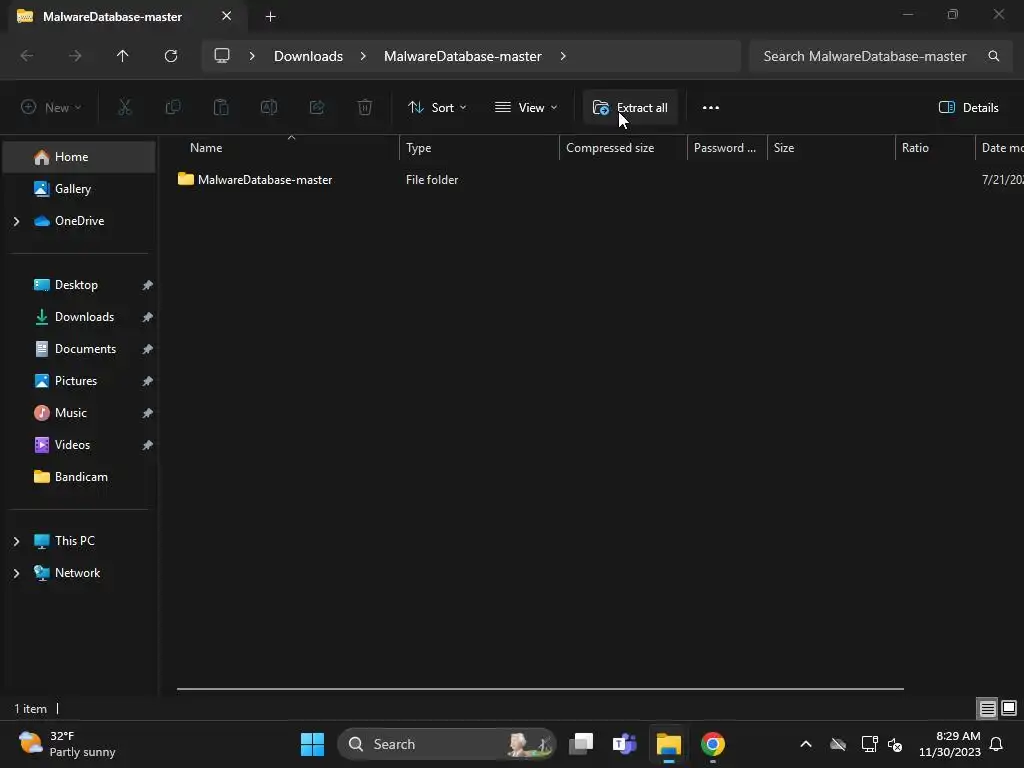Viewport: 1024px width, 768px height.
Task: Click the Extract all button
Action: [630, 108]
